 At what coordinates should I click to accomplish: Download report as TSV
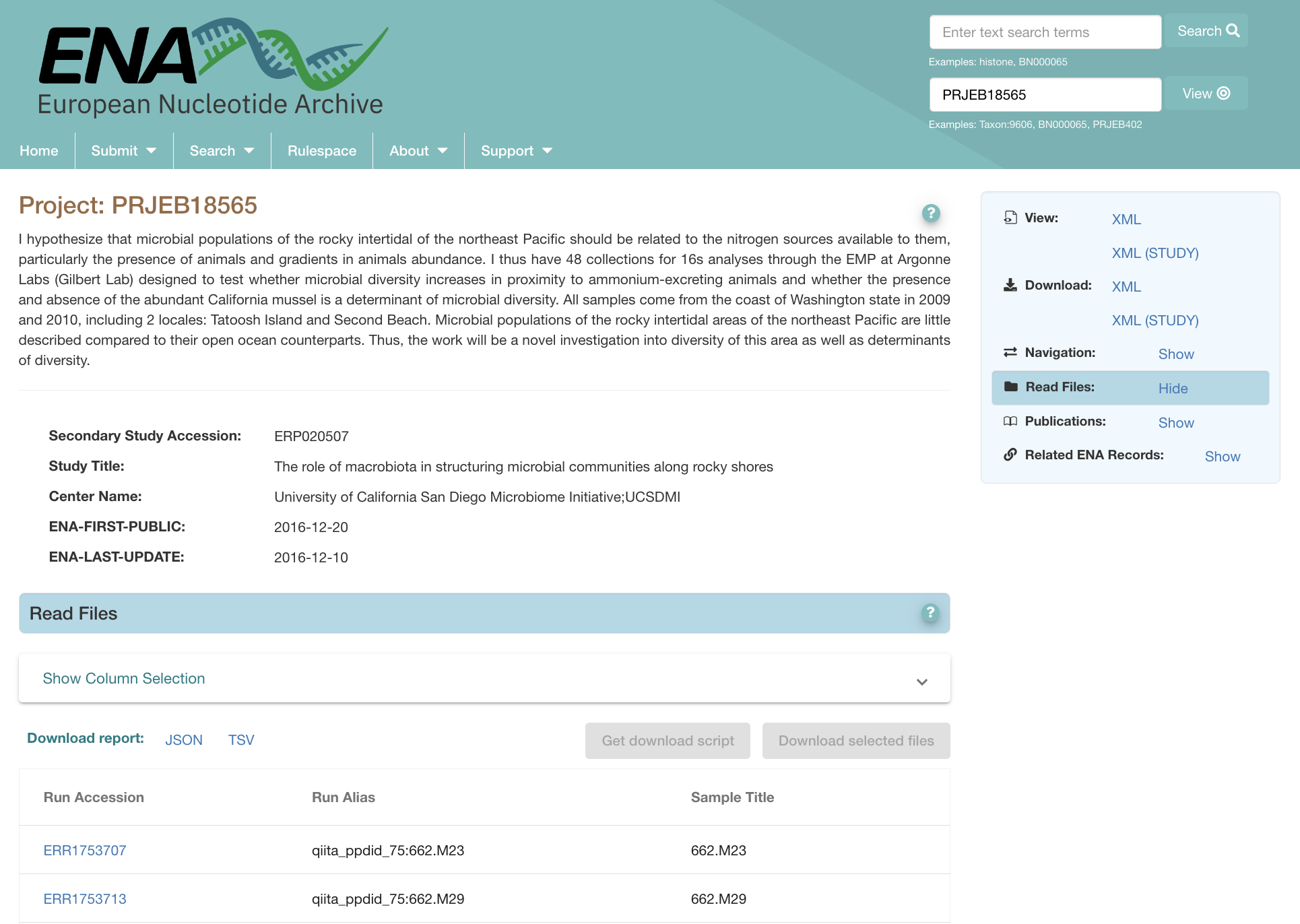(x=240, y=740)
